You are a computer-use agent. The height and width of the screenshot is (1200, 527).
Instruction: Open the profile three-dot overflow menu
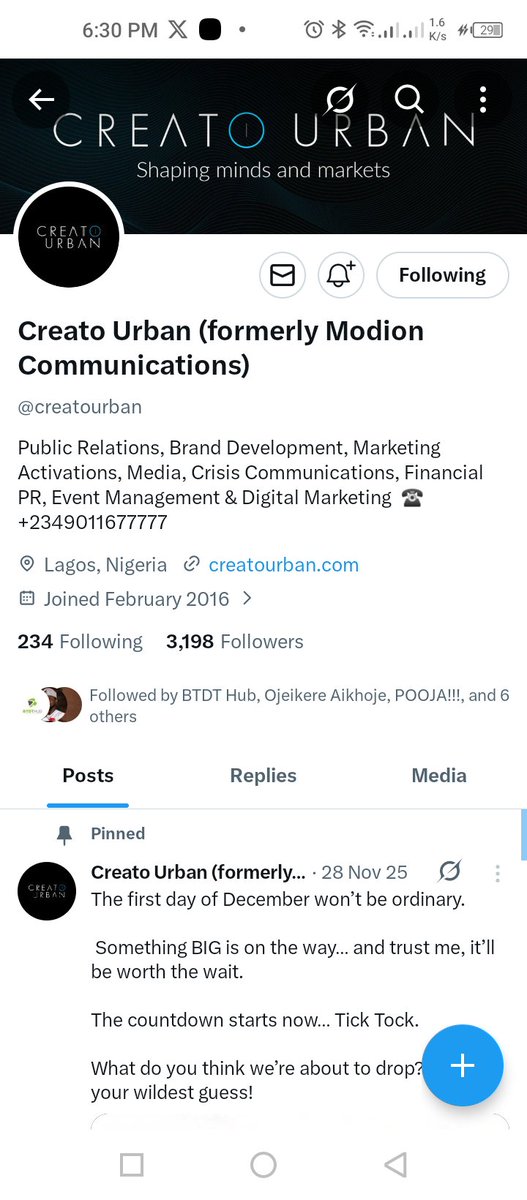click(482, 99)
